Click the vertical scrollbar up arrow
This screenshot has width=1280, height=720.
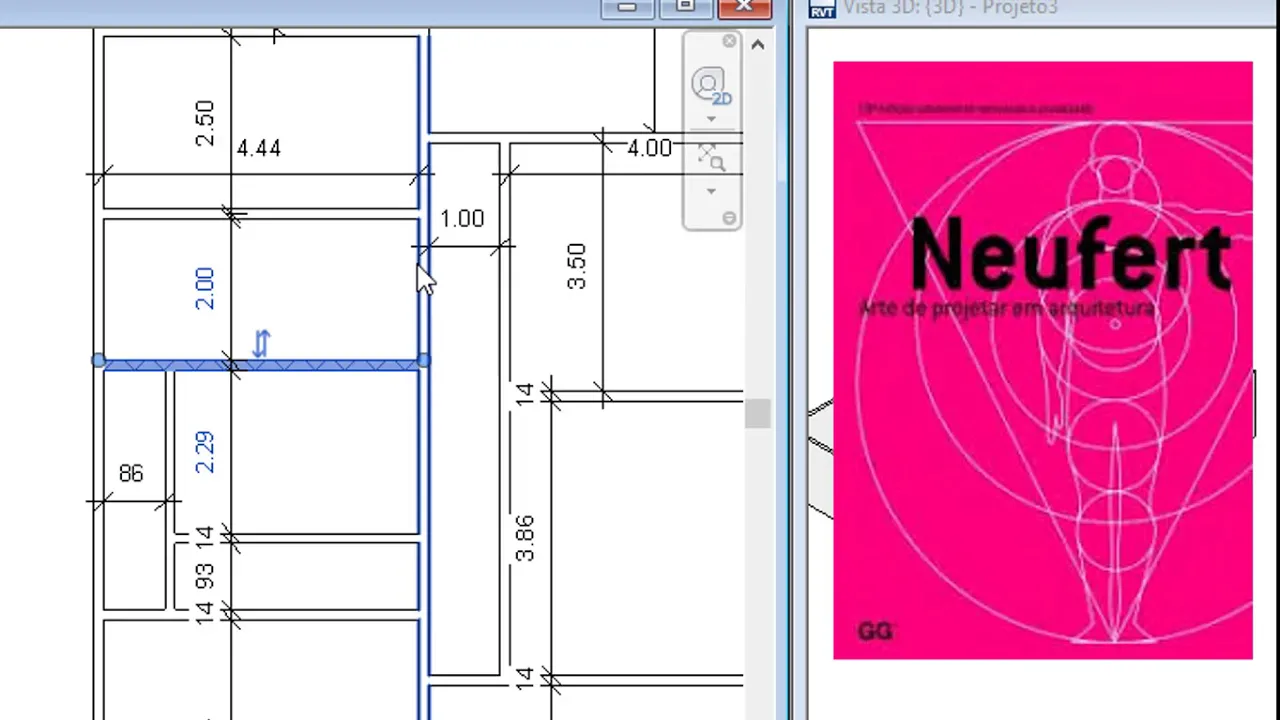(757, 45)
